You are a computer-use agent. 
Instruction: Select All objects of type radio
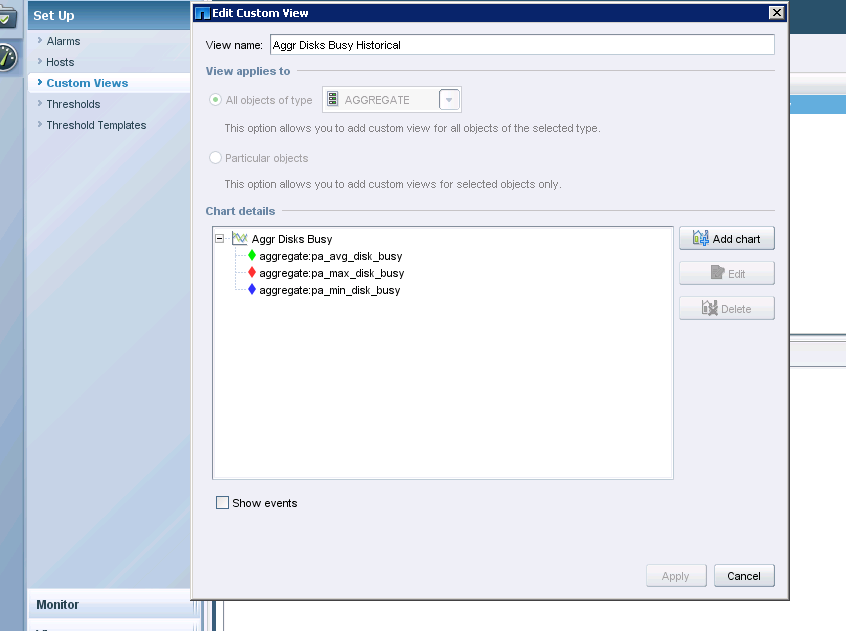coord(215,100)
